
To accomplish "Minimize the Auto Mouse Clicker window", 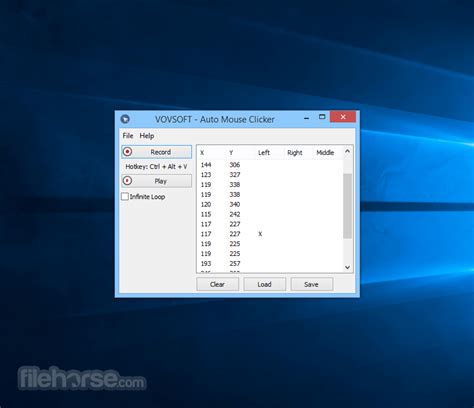I will tap(307, 118).
